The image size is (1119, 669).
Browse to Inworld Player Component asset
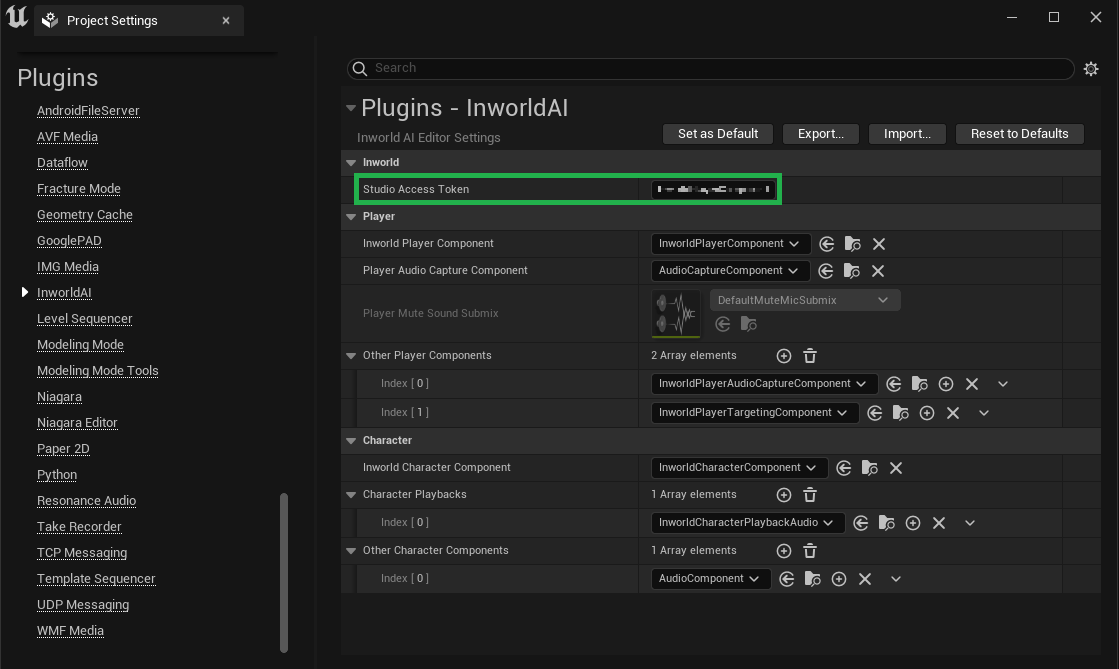852,244
